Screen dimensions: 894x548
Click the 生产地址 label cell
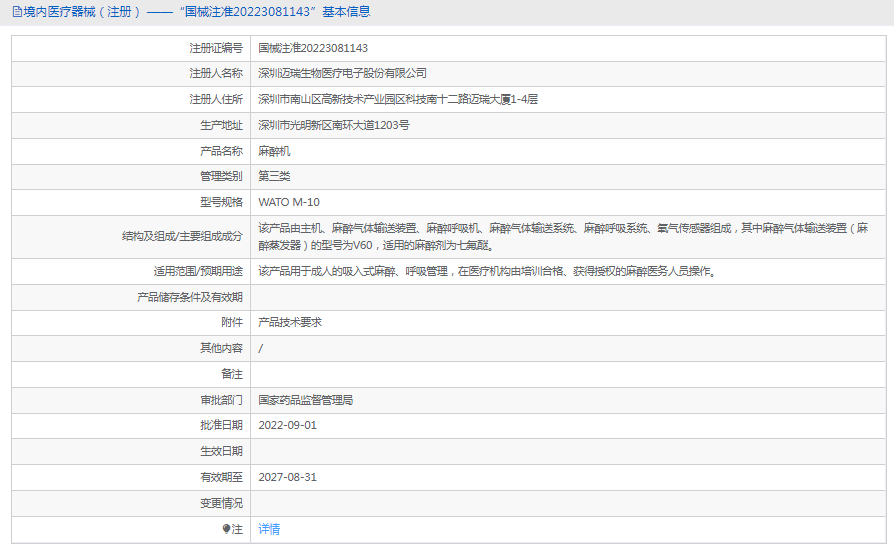coord(131,125)
